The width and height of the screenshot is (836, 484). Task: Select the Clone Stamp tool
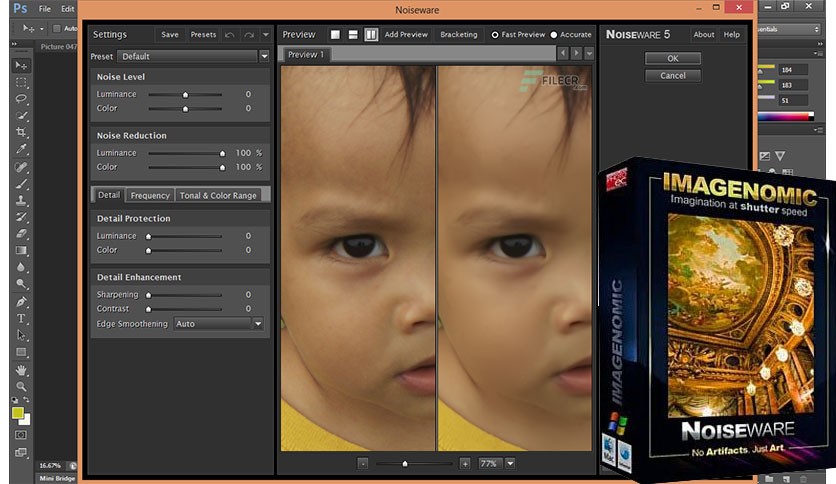click(x=21, y=201)
